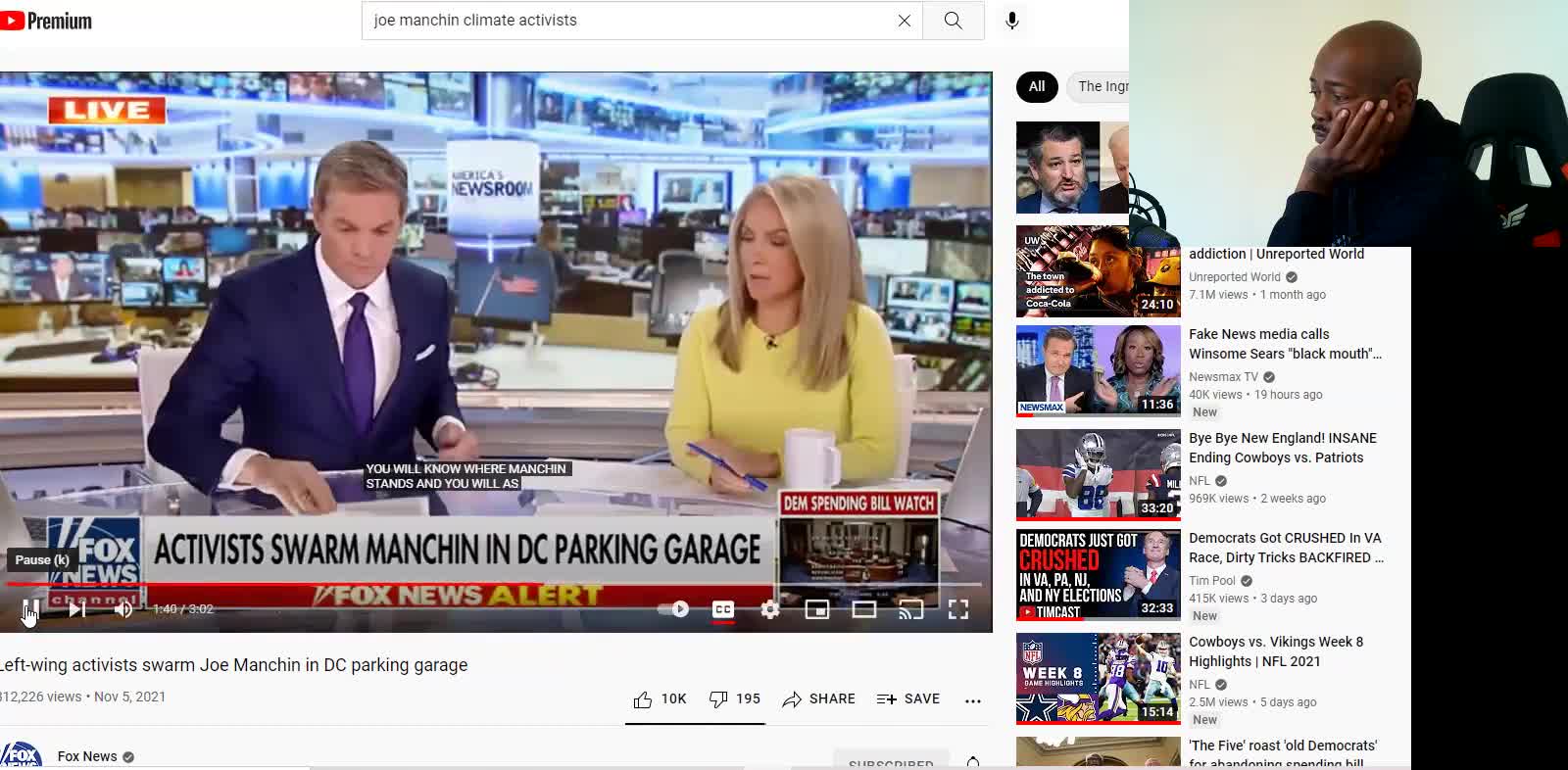This screenshot has height=770, width=1568.
Task: Run search with magnifier button
Action: tap(954, 21)
